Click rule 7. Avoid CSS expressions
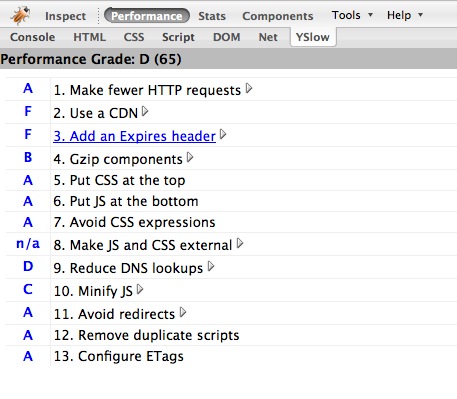The image size is (457, 399). pos(134,222)
